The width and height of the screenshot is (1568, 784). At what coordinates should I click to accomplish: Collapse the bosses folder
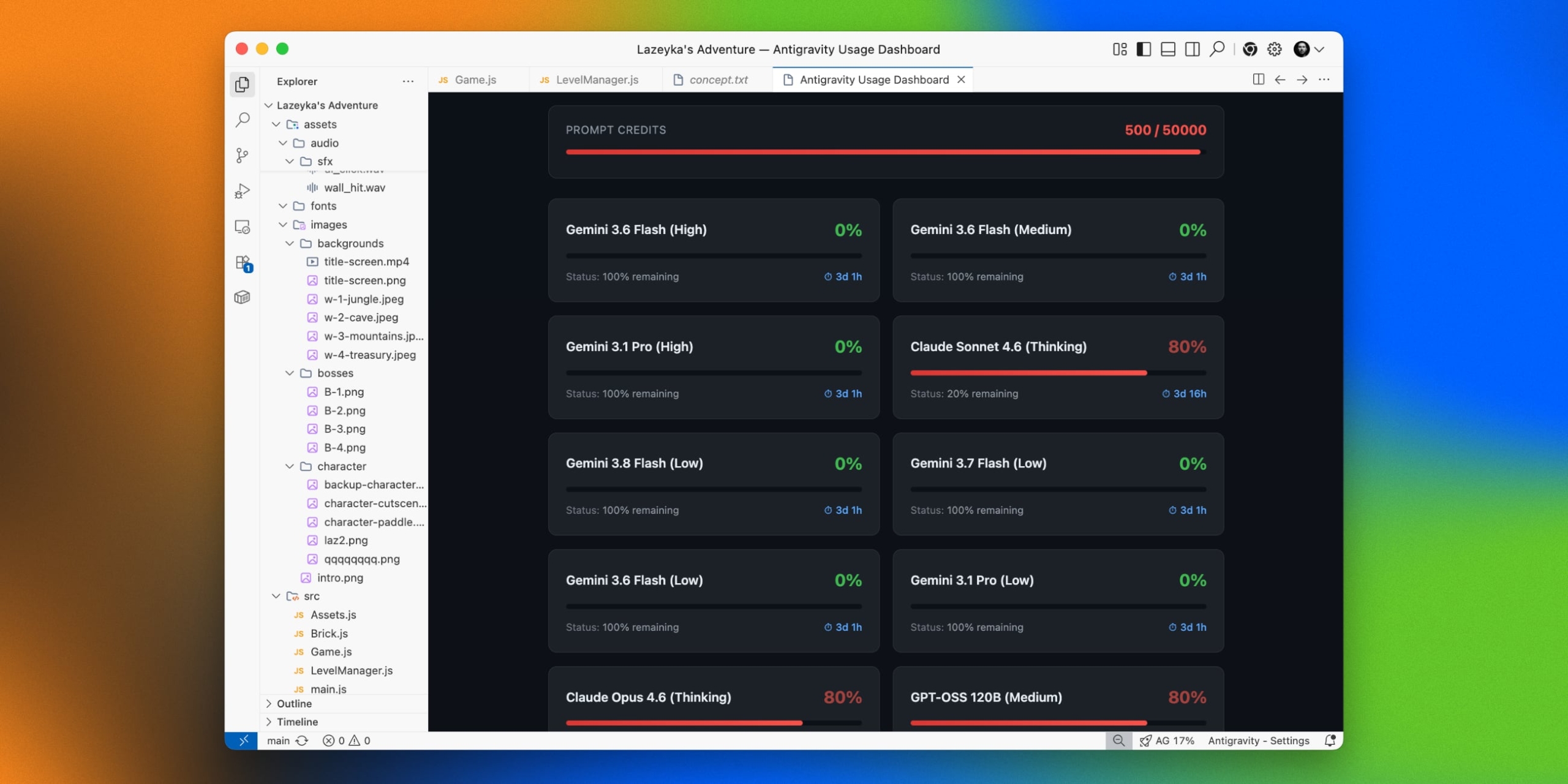click(x=290, y=374)
